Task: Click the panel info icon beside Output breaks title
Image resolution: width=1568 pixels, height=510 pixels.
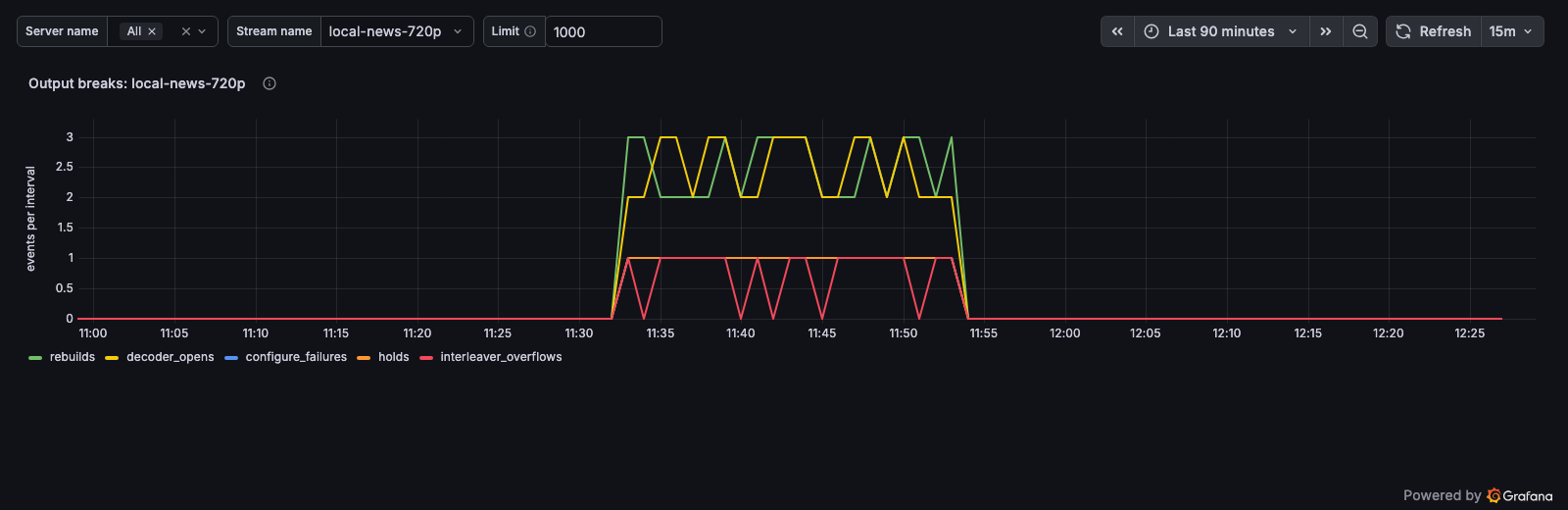Action: (x=269, y=83)
